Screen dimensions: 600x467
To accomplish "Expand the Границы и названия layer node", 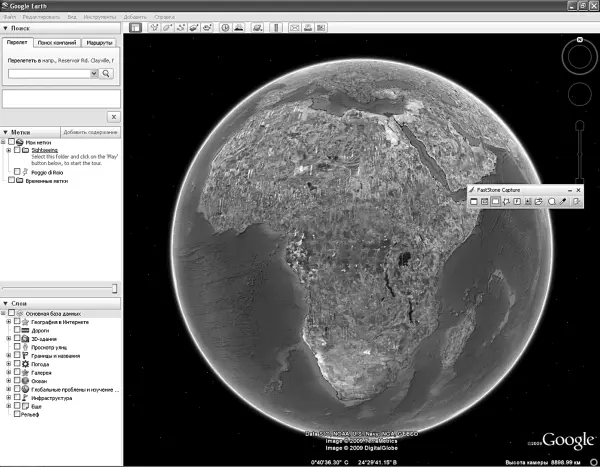I will tap(9, 355).
